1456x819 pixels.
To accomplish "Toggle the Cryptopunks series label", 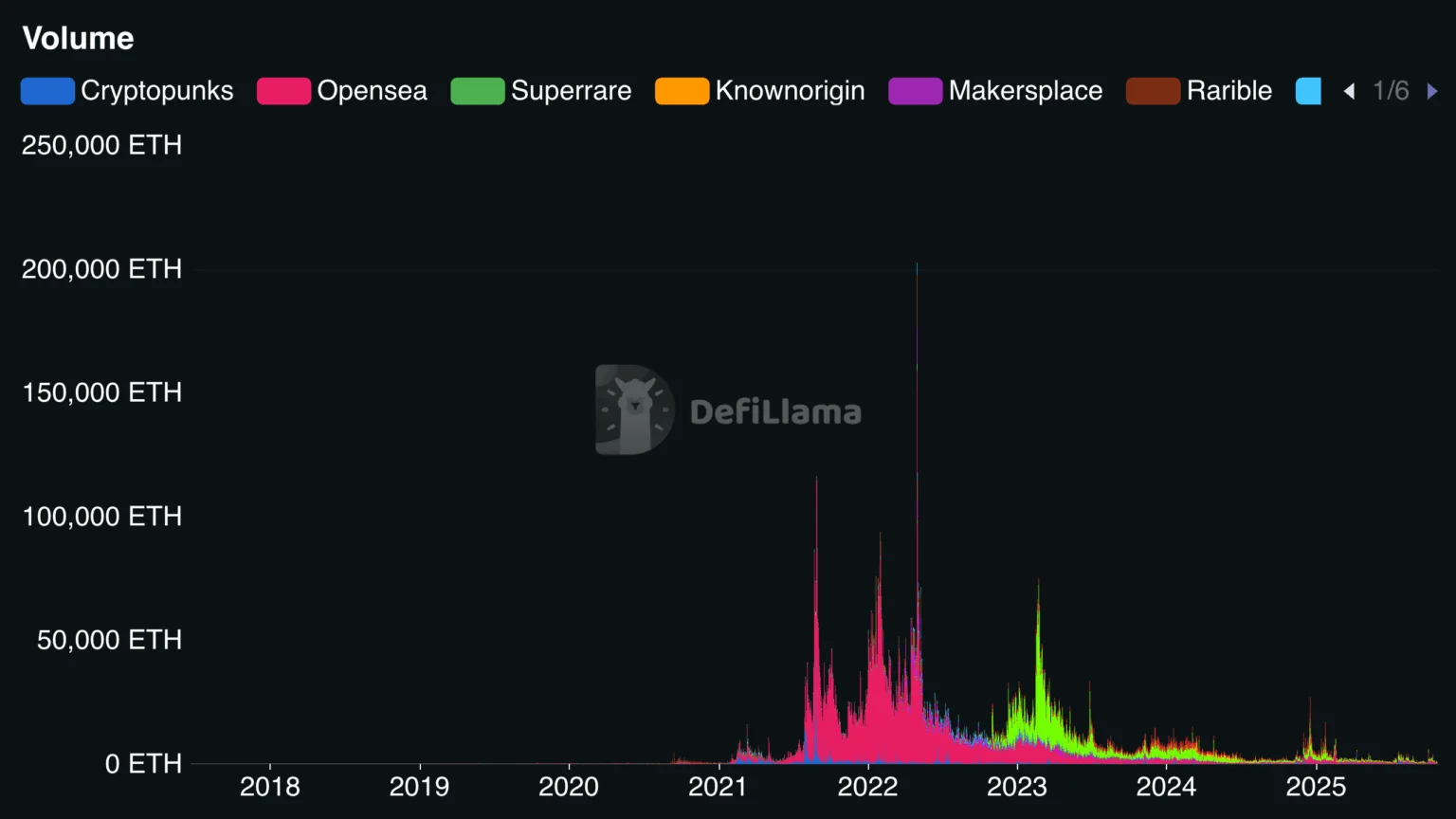I will point(156,91).
